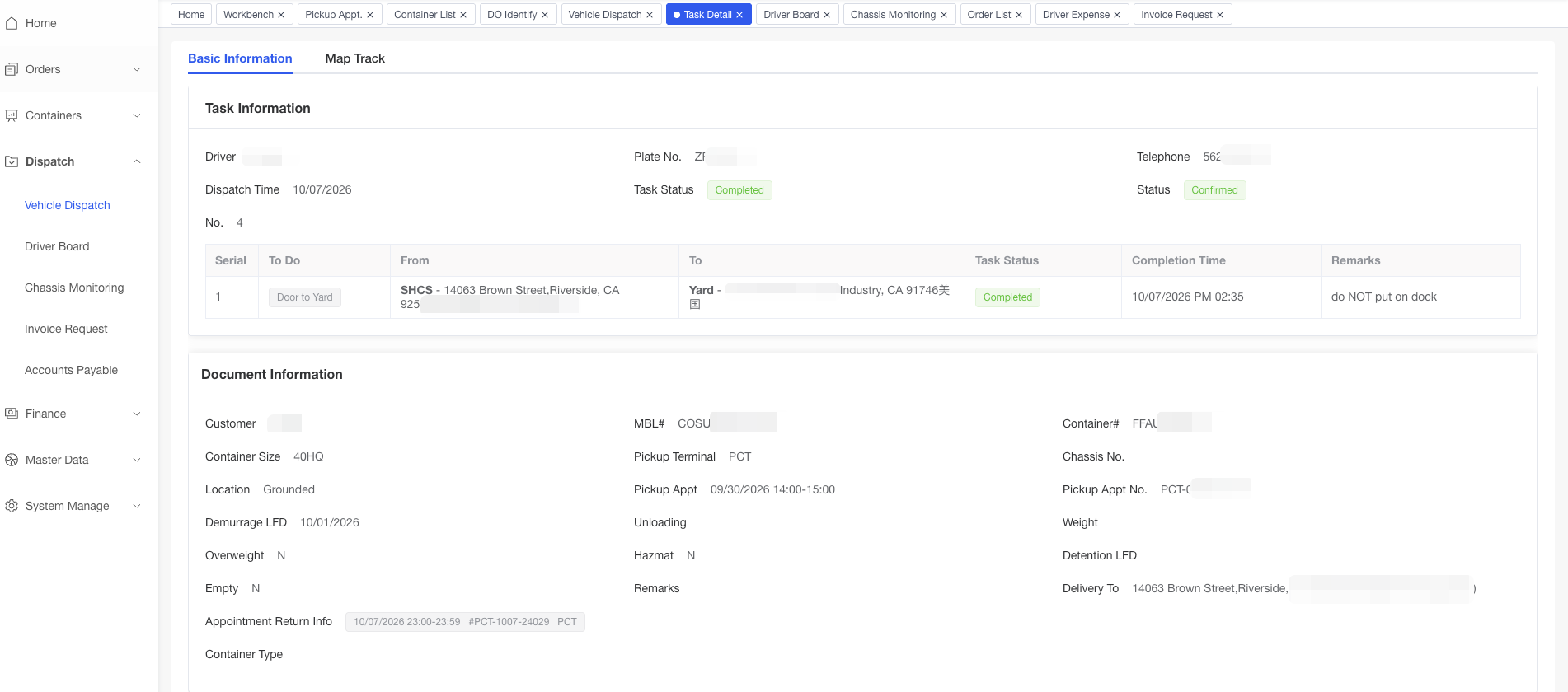The width and height of the screenshot is (1568, 692).
Task: Close the Pickup Appt. tab
Action: click(x=370, y=15)
